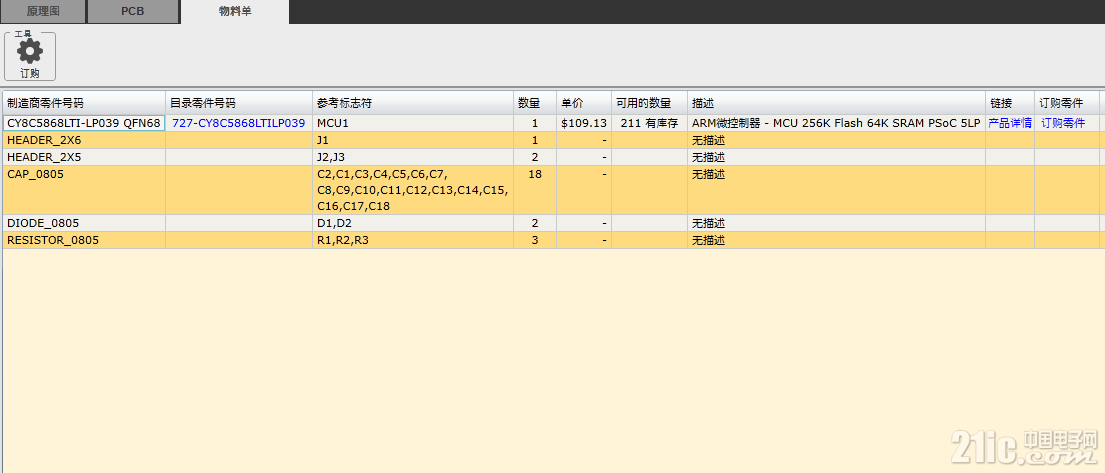The height and width of the screenshot is (473, 1105).
Task: Click the D1,D2 reference cell
Action: pos(413,223)
